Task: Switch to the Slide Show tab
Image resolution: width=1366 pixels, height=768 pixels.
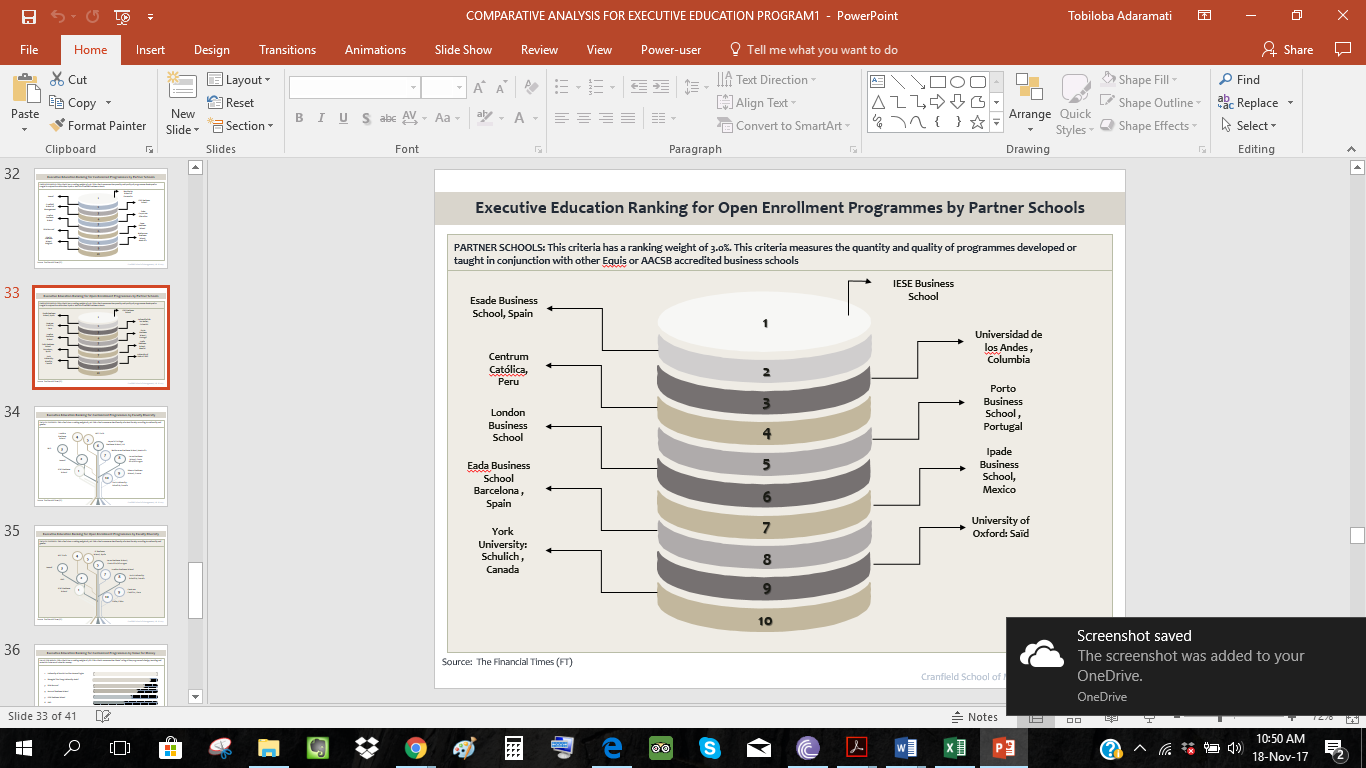Action: pyautogui.click(x=463, y=49)
